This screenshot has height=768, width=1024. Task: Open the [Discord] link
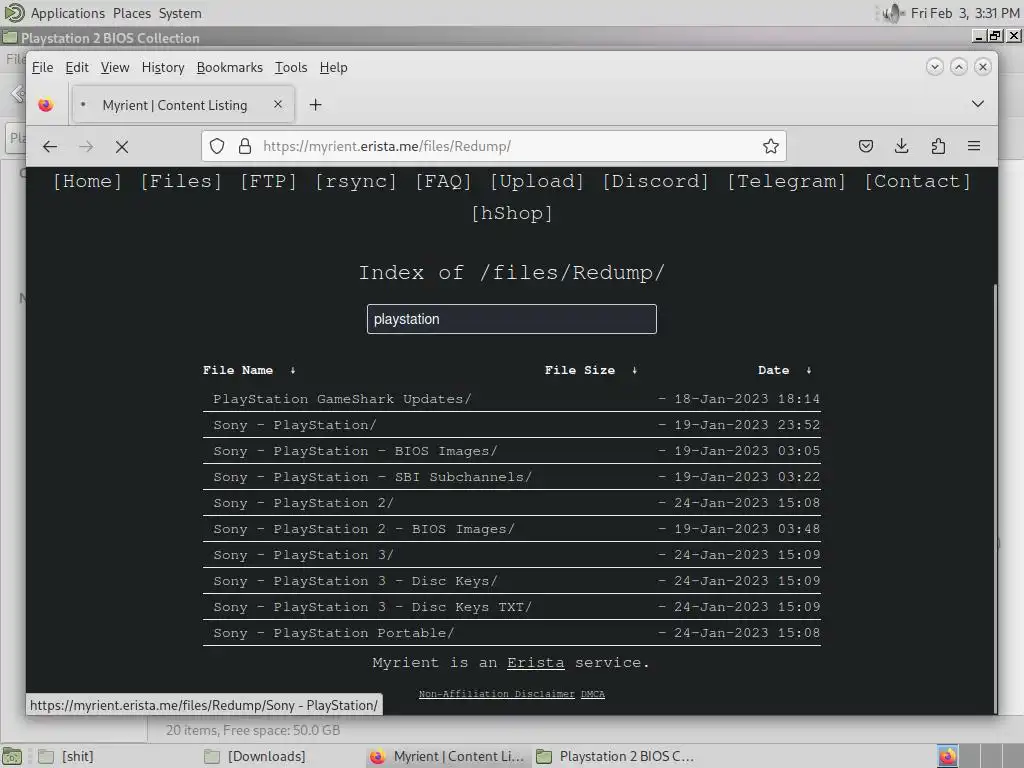pyautogui.click(x=656, y=182)
